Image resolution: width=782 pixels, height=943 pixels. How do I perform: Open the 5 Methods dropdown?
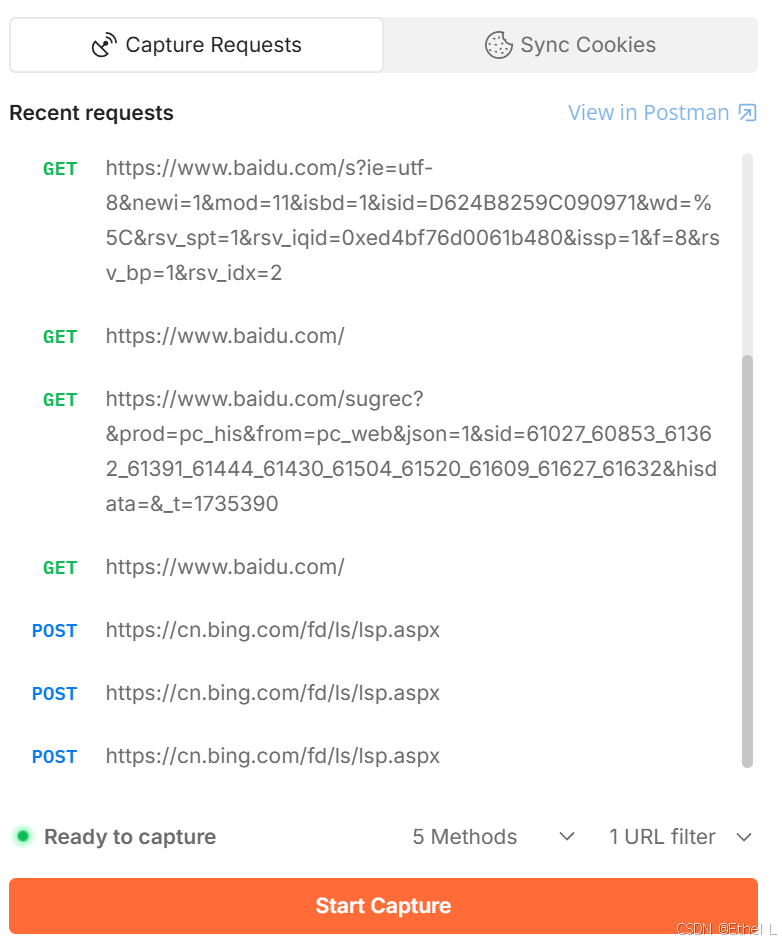point(464,837)
